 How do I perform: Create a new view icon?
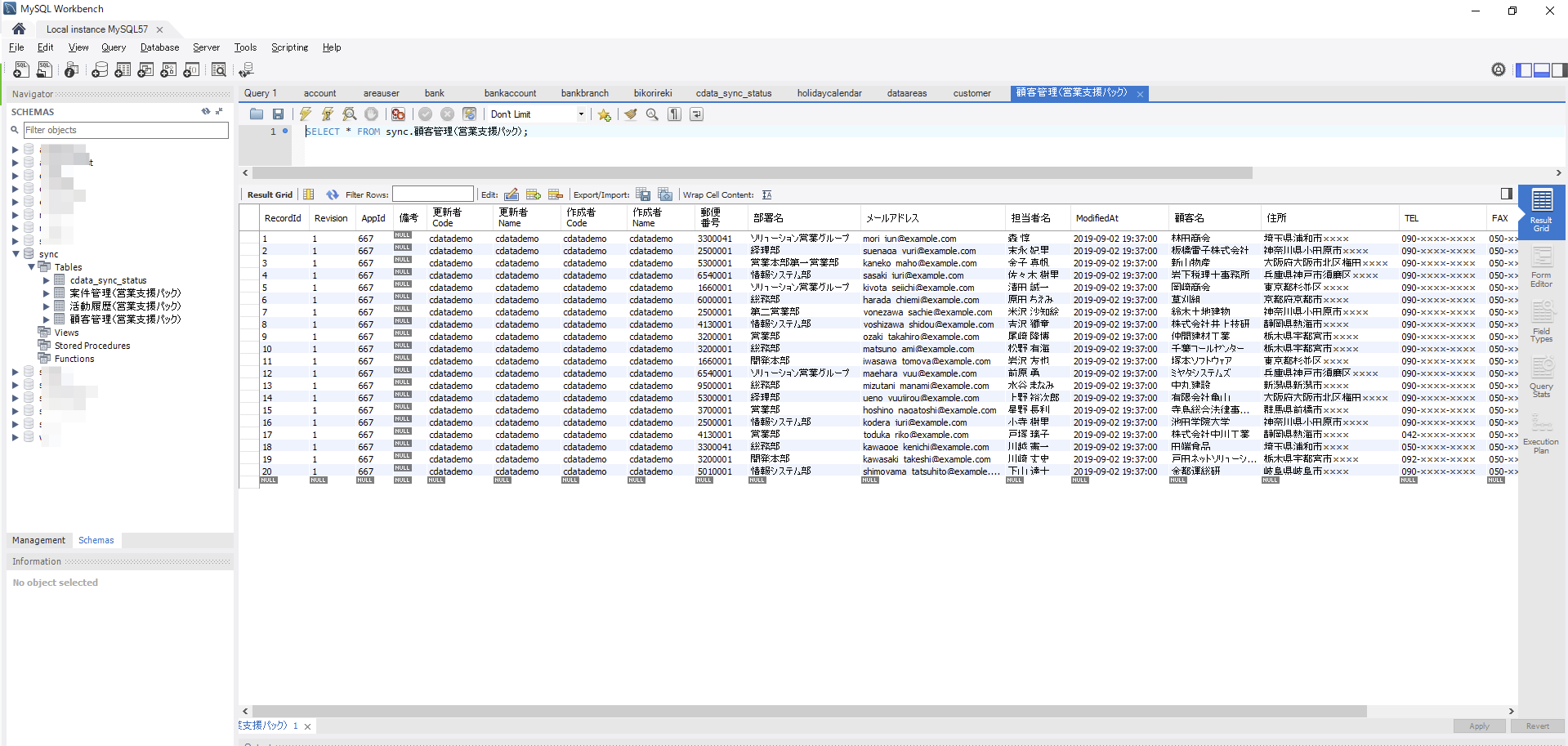click(145, 70)
